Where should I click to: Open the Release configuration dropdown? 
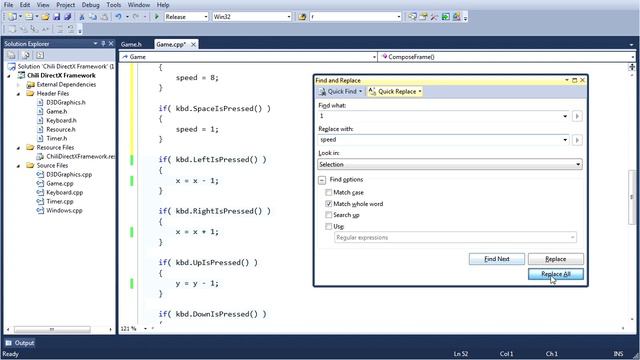pos(206,17)
